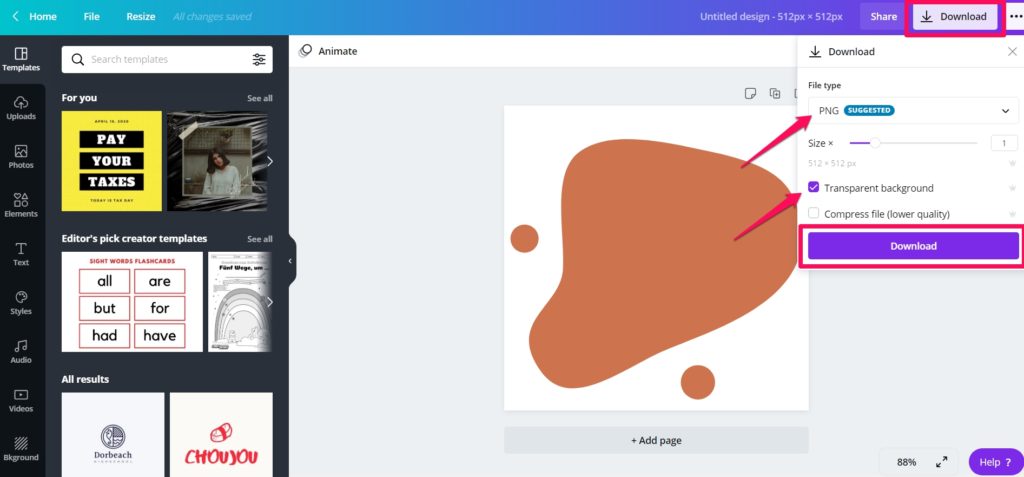Select the woman photo template
Image resolution: width=1024 pixels, height=477 pixels.
pos(217,161)
